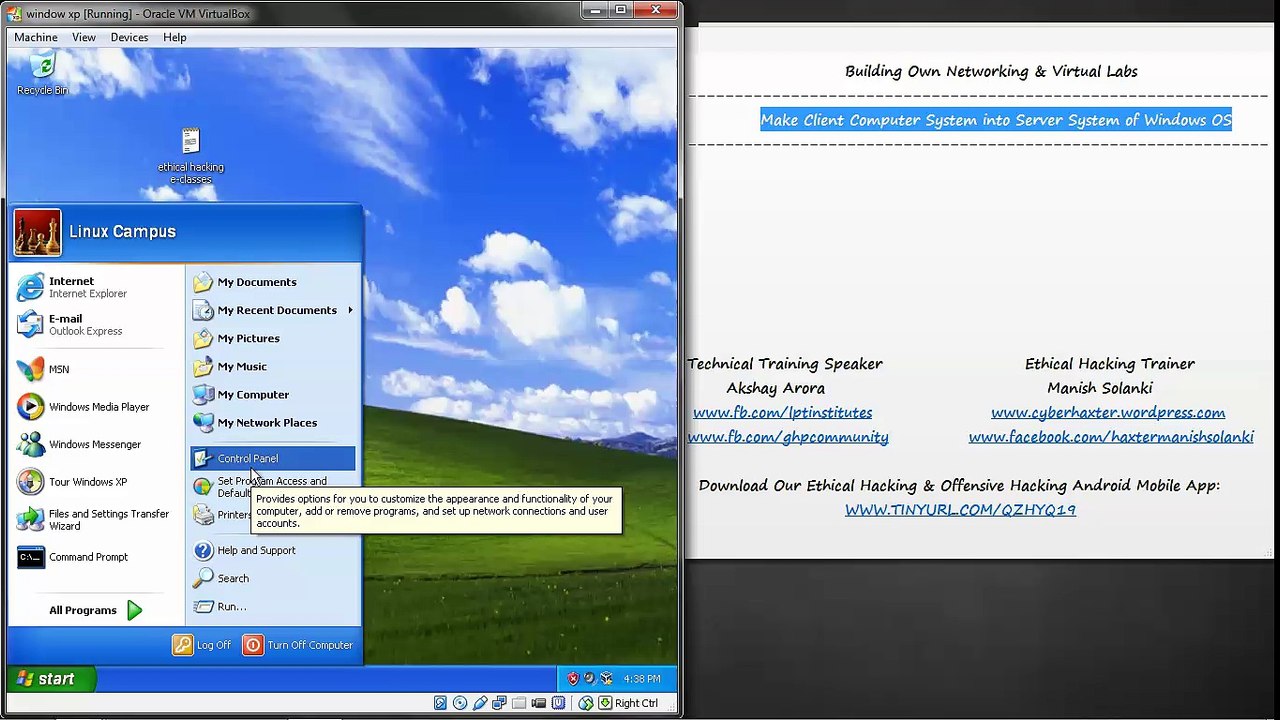Click the shared folders status icon
The height and width of the screenshot is (720, 1280).
[519, 703]
